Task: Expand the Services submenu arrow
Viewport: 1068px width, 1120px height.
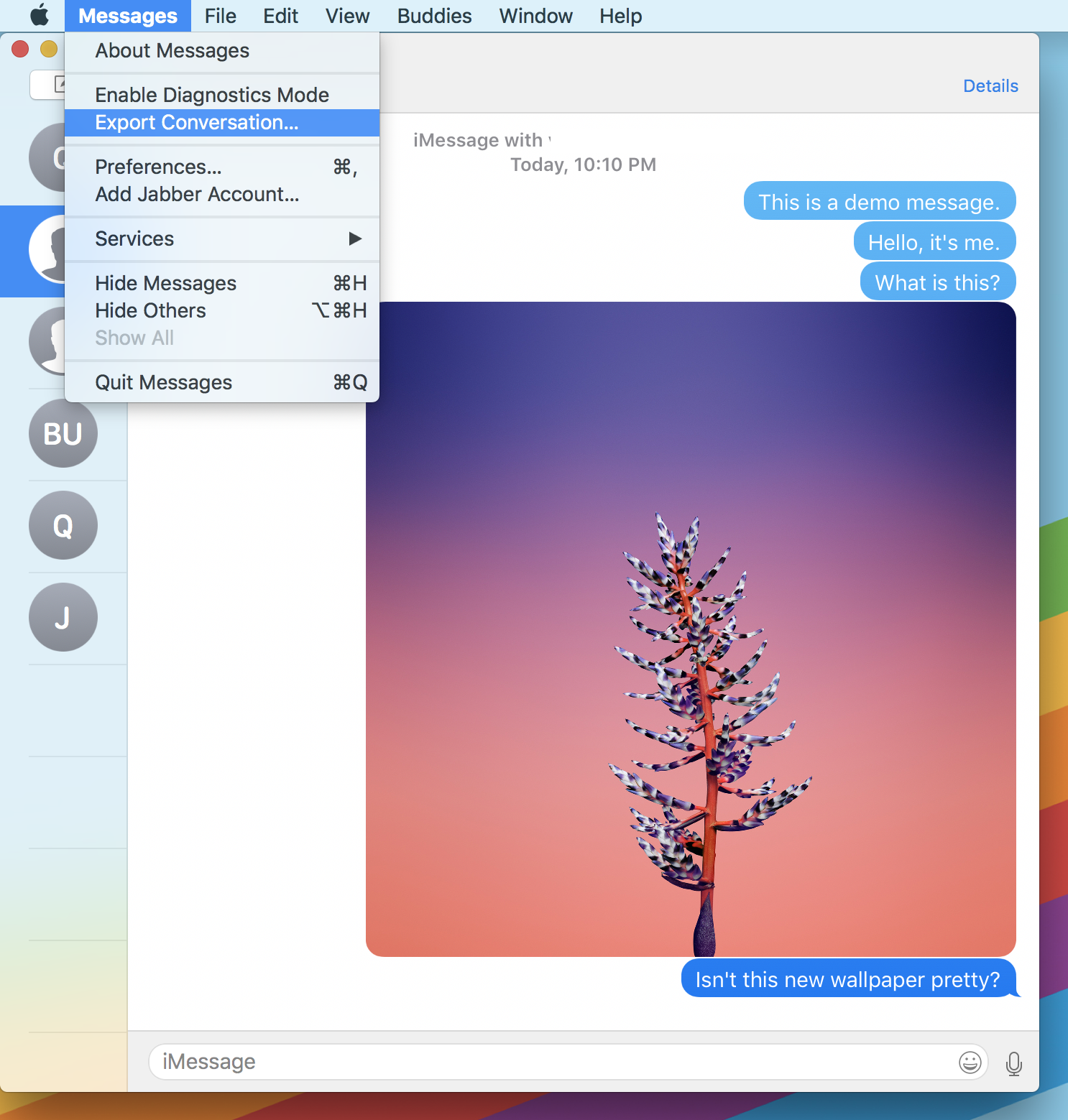Action: click(x=355, y=239)
